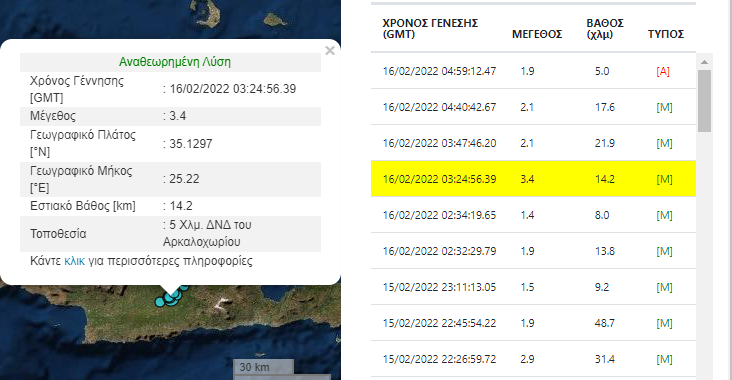732x380 pixels.
Task: Select the [A] type tag of 04:59:12.47 event
Action: pyautogui.click(x=663, y=71)
